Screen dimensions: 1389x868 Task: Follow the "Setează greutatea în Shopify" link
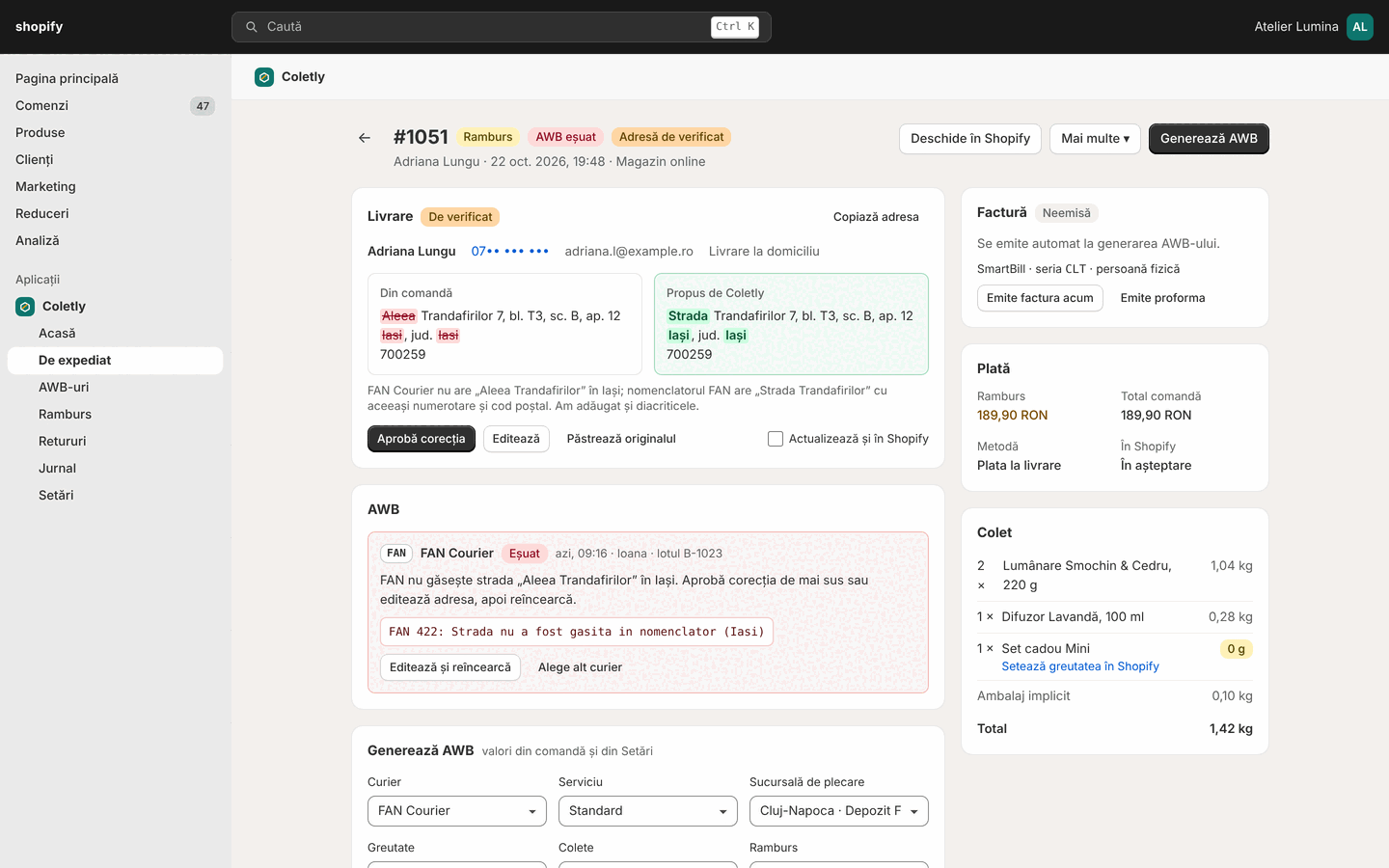[1080, 666]
